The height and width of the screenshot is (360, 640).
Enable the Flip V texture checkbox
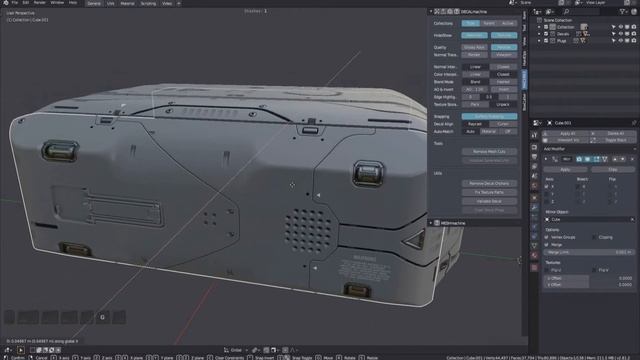(x=594, y=270)
